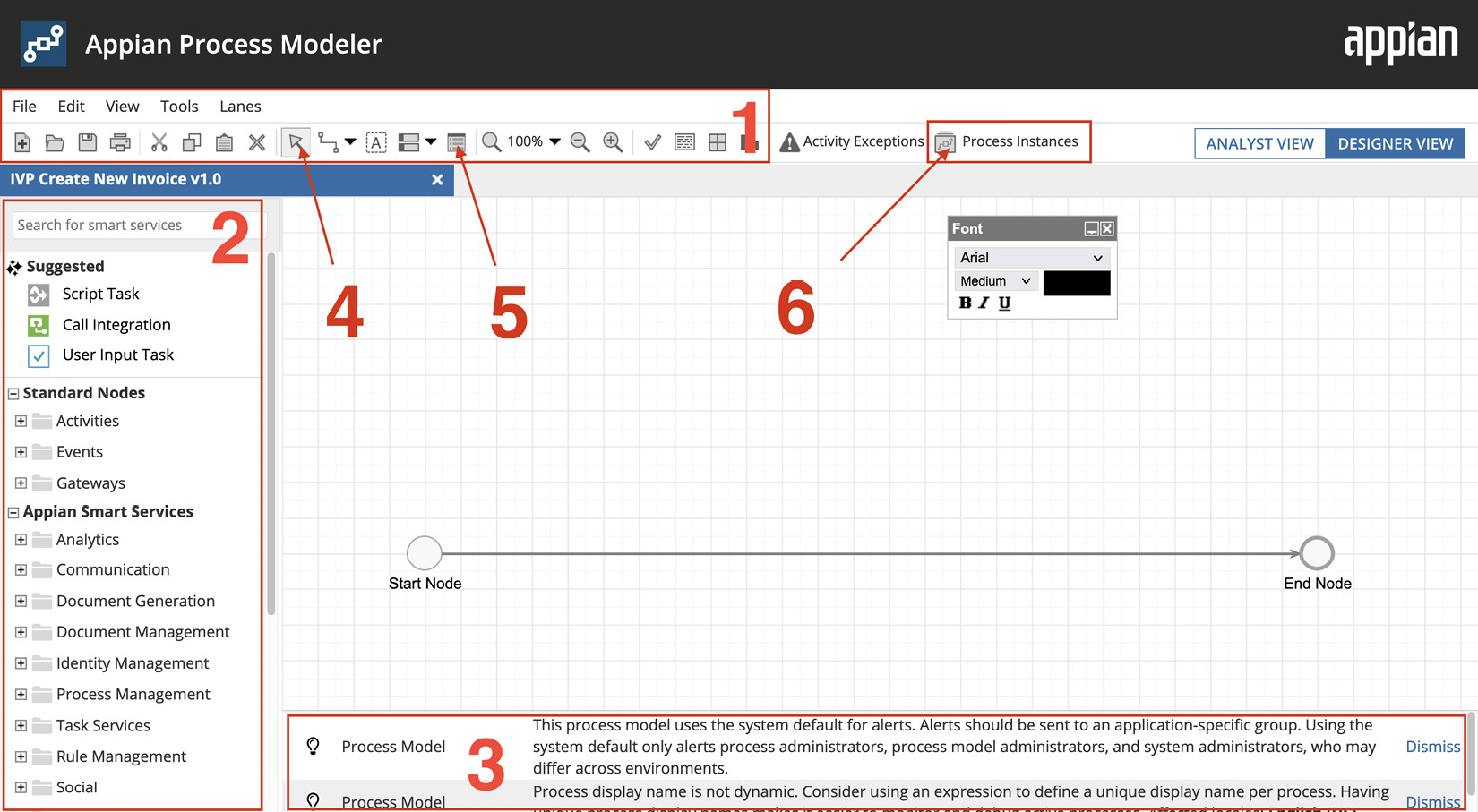
Task: Open the black font color swatch
Action: pyautogui.click(x=1077, y=283)
